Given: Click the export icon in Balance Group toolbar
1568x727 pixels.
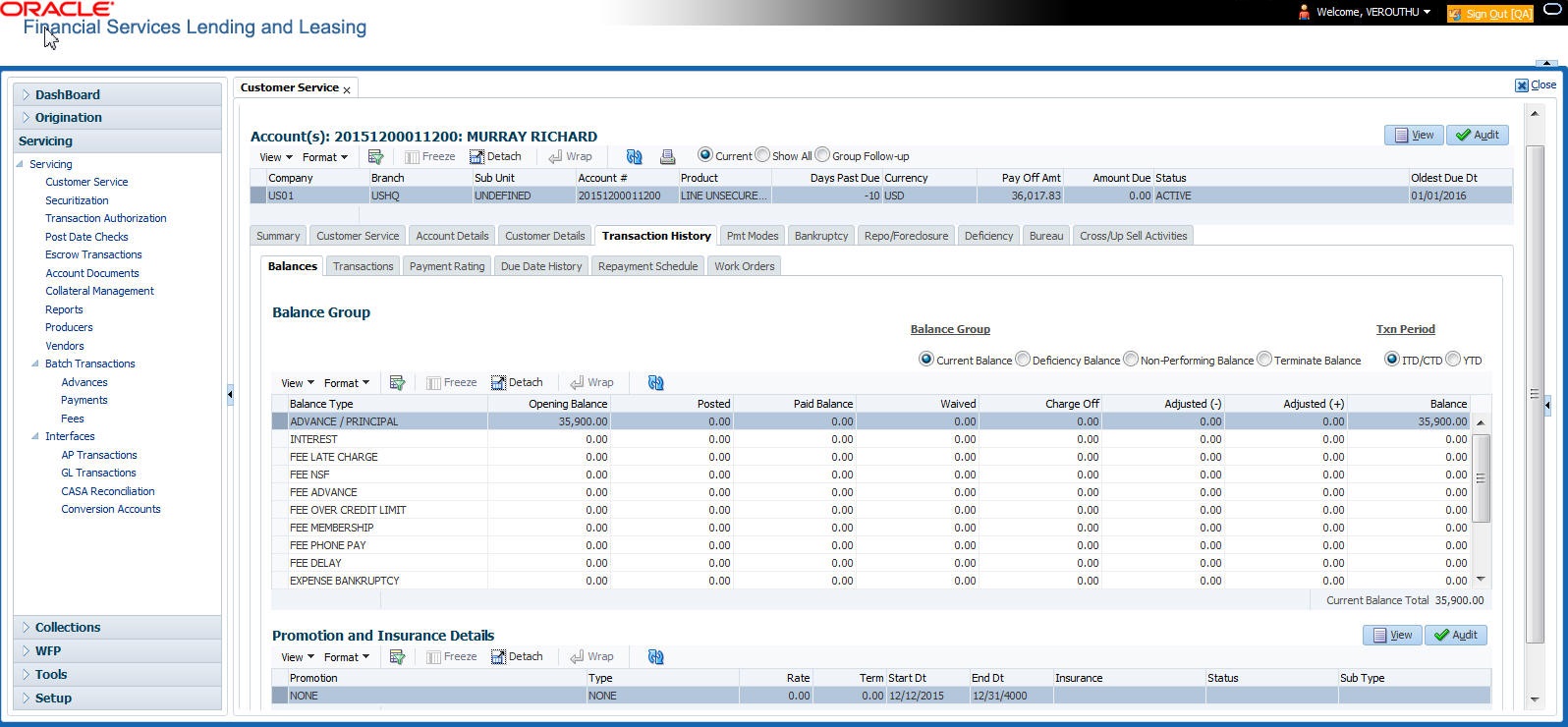Looking at the screenshot, I should tap(397, 382).
